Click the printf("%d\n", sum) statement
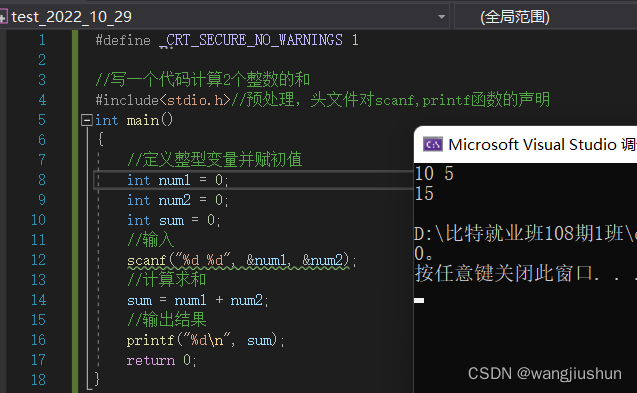This screenshot has height=393, width=637. pyautogui.click(x=206, y=340)
